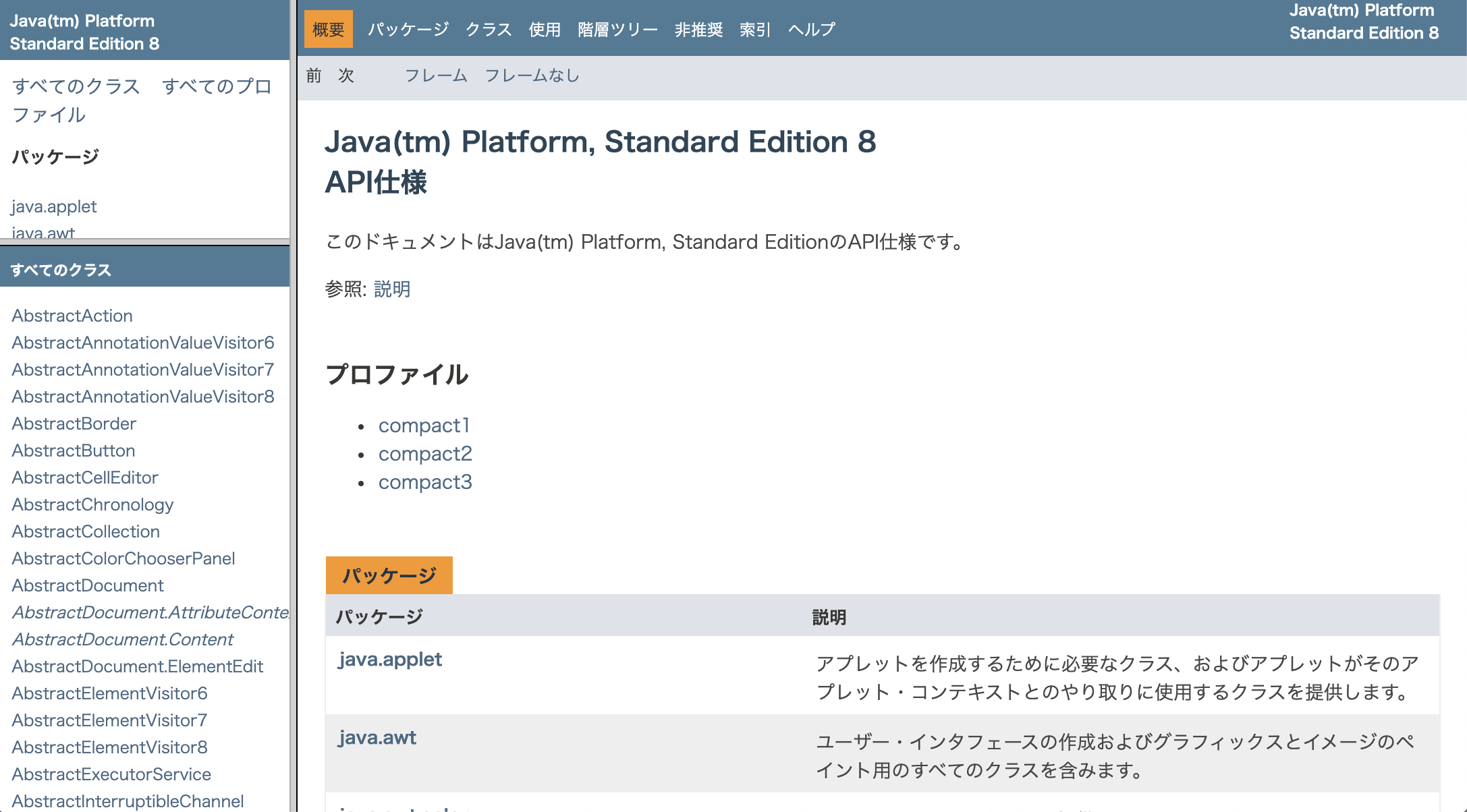Open the 使用 navigation item

(x=544, y=28)
